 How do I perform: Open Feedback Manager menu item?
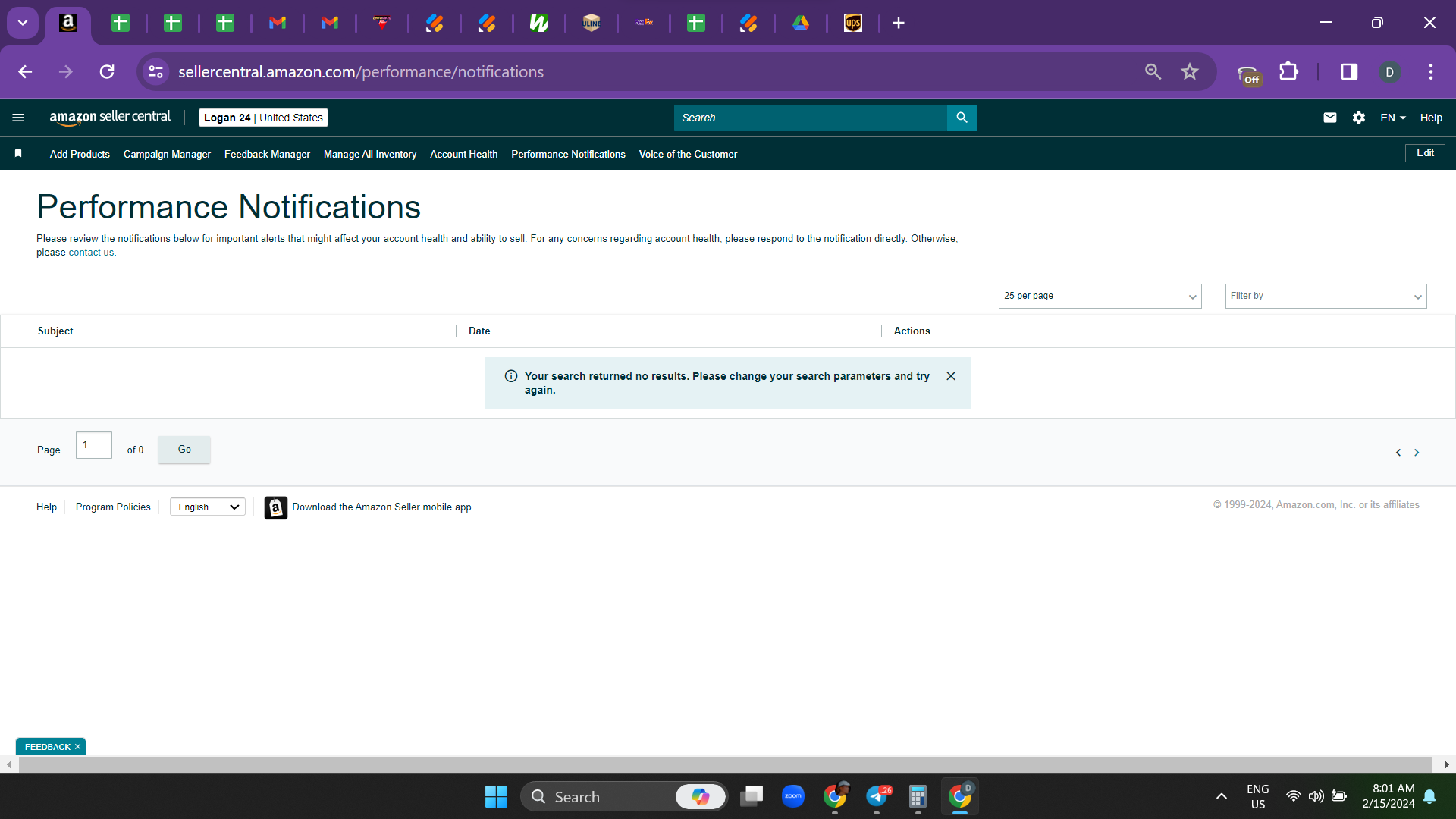(x=267, y=154)
